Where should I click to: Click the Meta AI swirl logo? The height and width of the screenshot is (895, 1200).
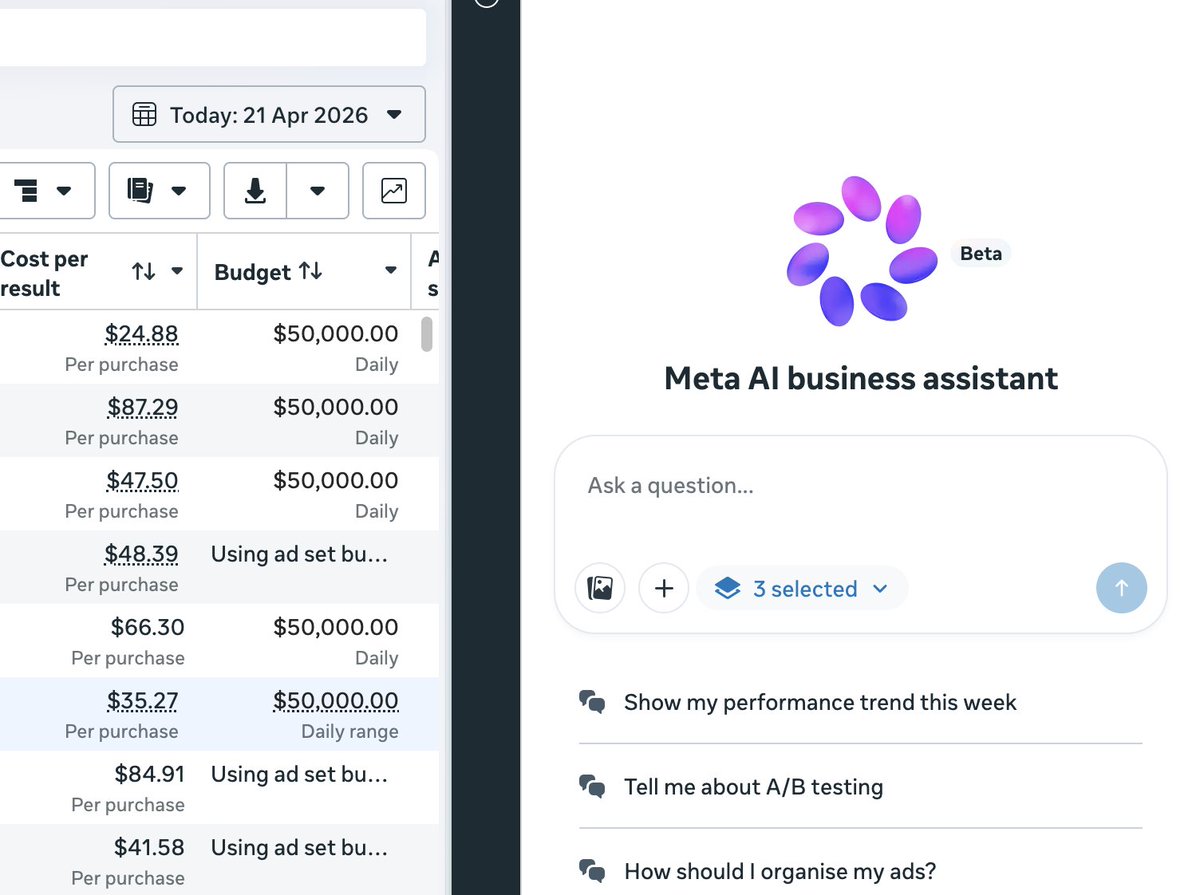pyautogui.click(x=861, y=251)
